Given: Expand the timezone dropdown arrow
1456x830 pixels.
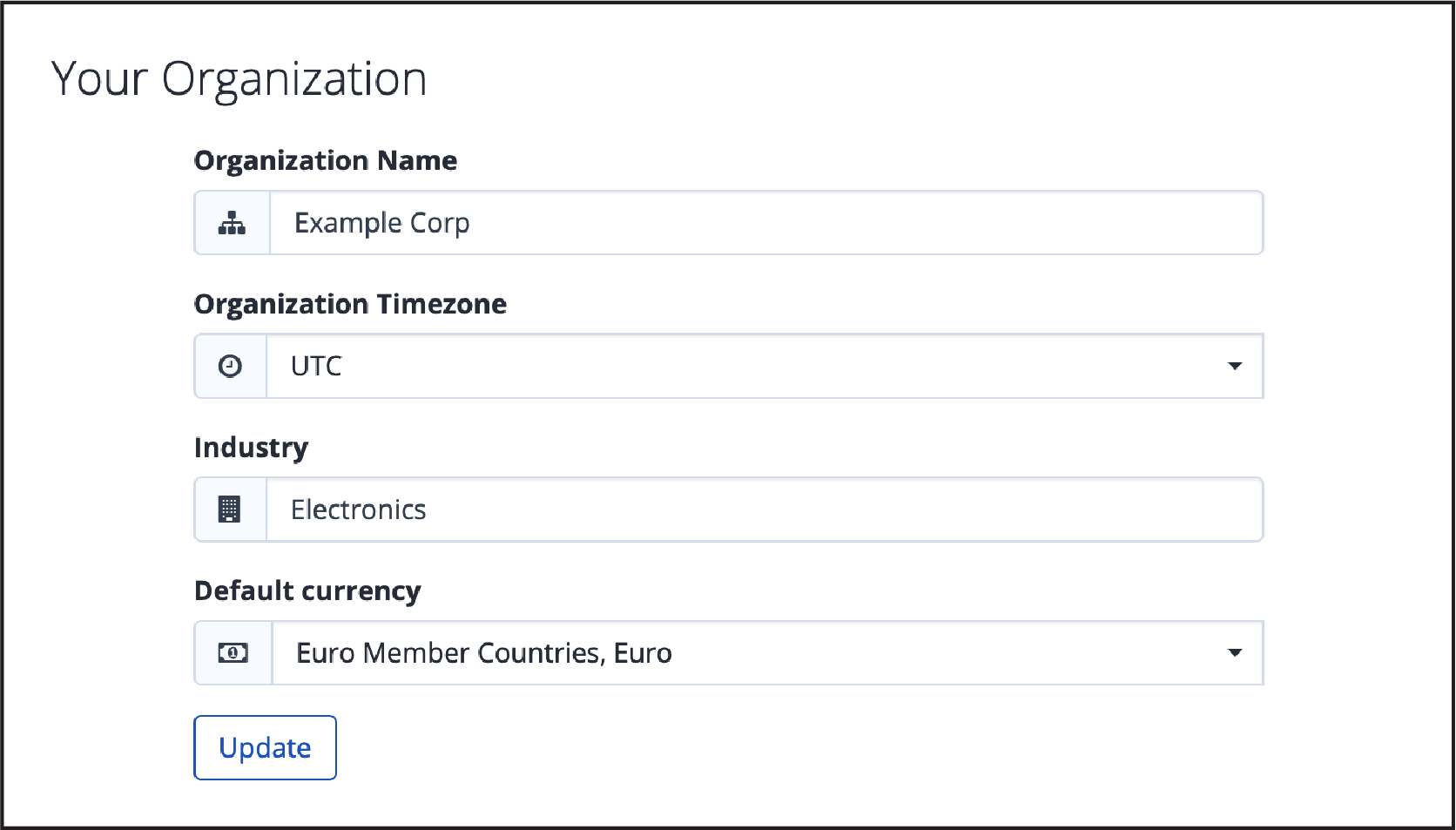Looking at the screenshot, I should pyautogui.click(x=1234, y=366).
